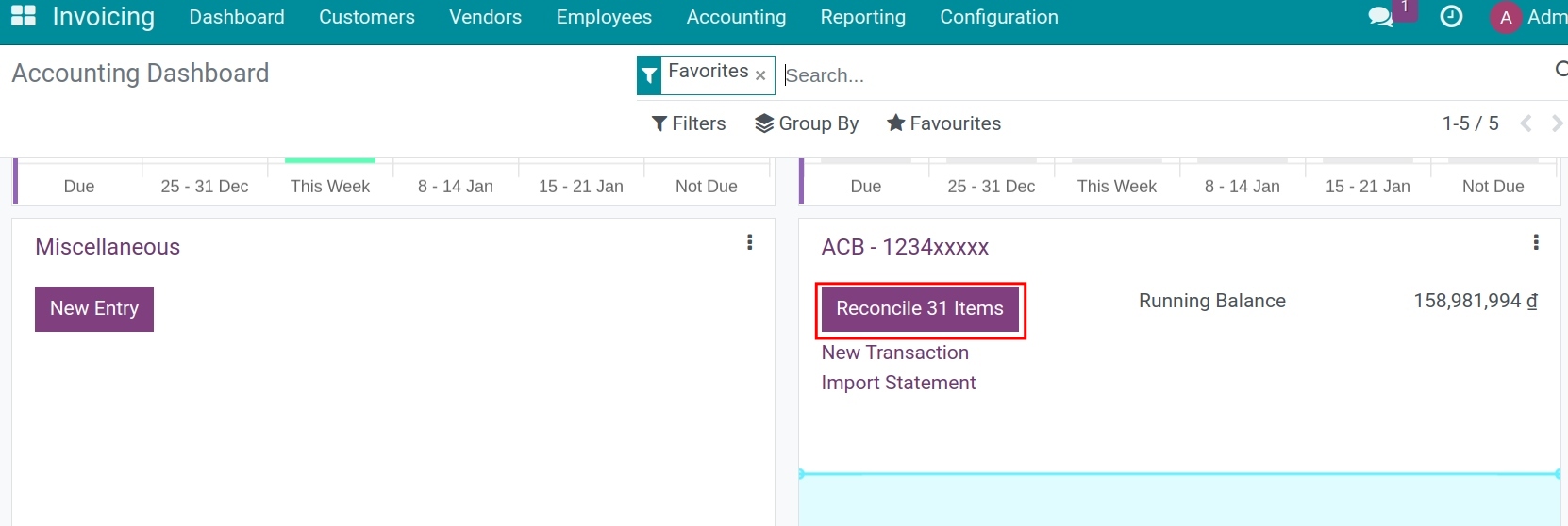Remove the Favorites filter tag
This screenshot has height=526, width=1568.
tap(760, 75)
